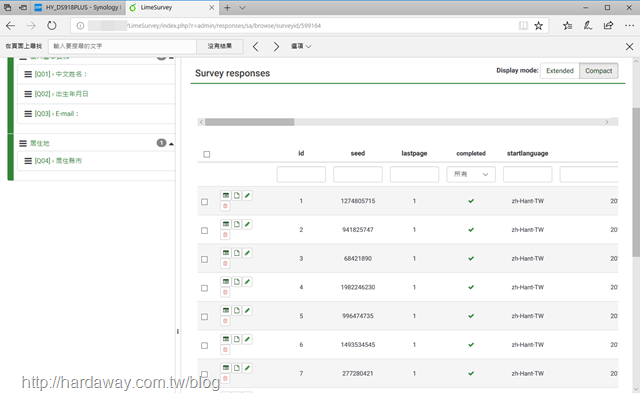This screenshot has width=640, height=393.
Task: Open the Favorites hub icon
Action: 567,26
